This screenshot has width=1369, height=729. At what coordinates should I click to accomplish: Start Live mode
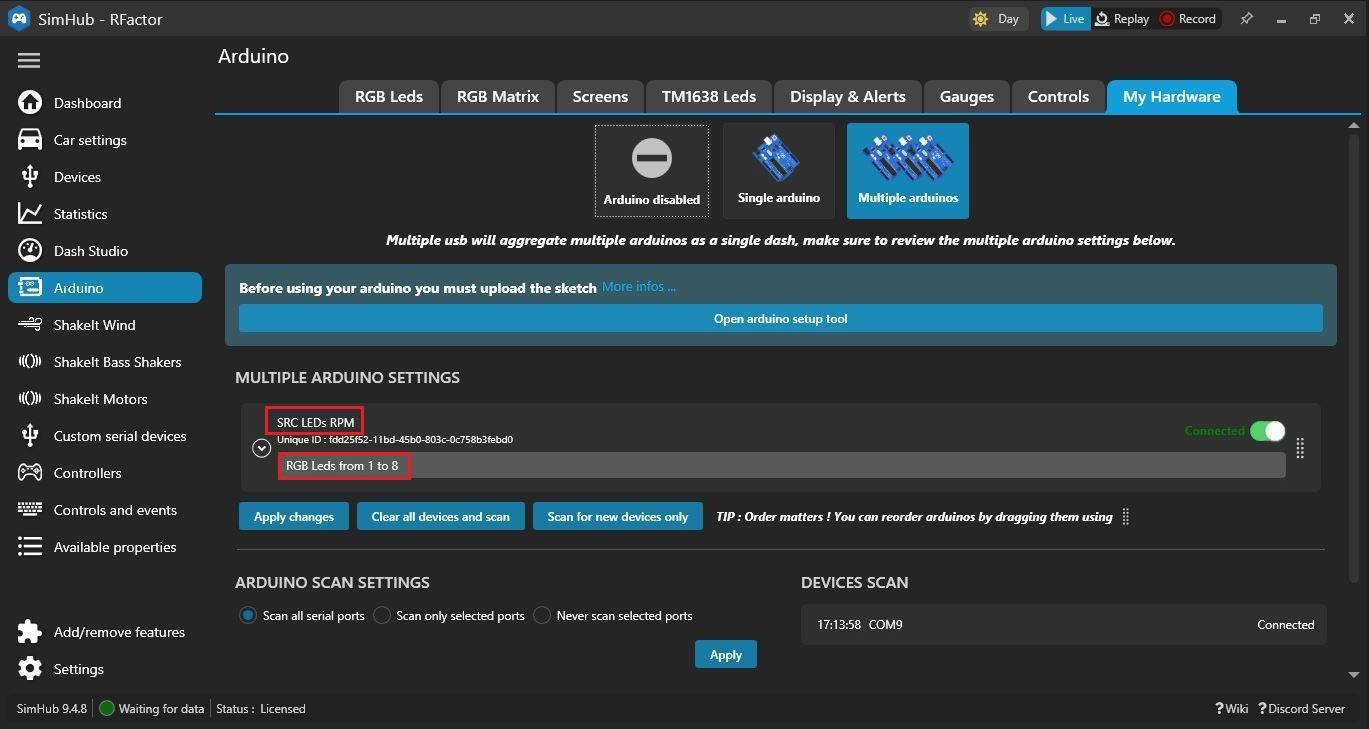1065,19
